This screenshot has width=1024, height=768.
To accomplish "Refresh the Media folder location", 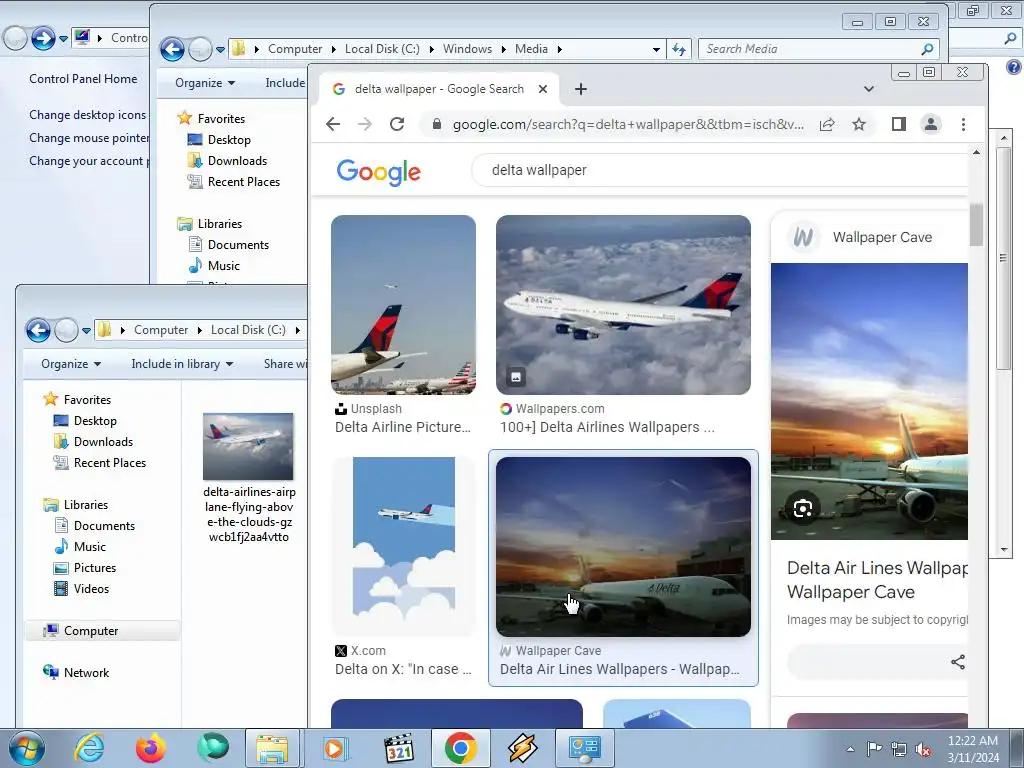I will click(x=679, y=49).
